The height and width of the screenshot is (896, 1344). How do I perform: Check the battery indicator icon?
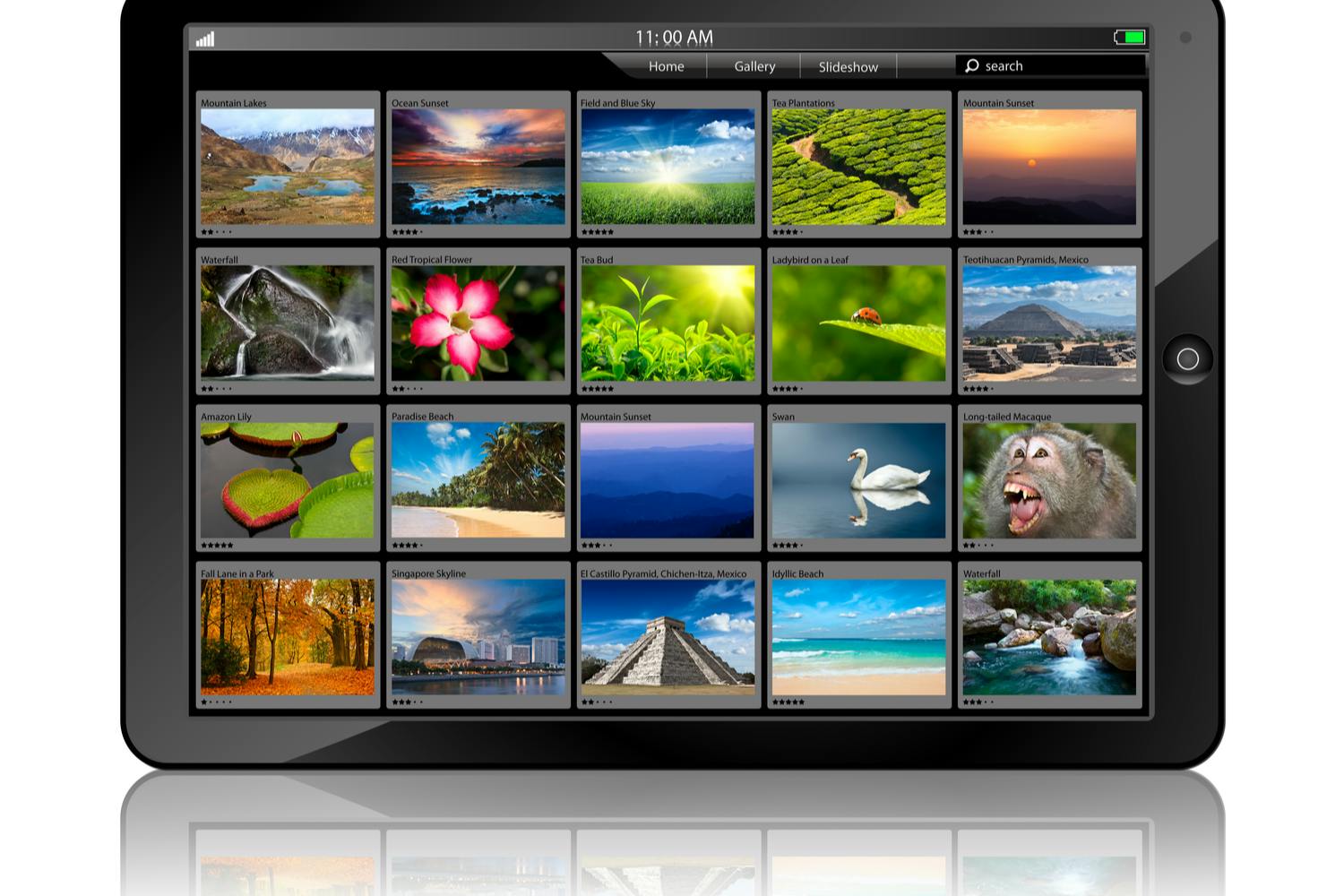pos(1130,37)
